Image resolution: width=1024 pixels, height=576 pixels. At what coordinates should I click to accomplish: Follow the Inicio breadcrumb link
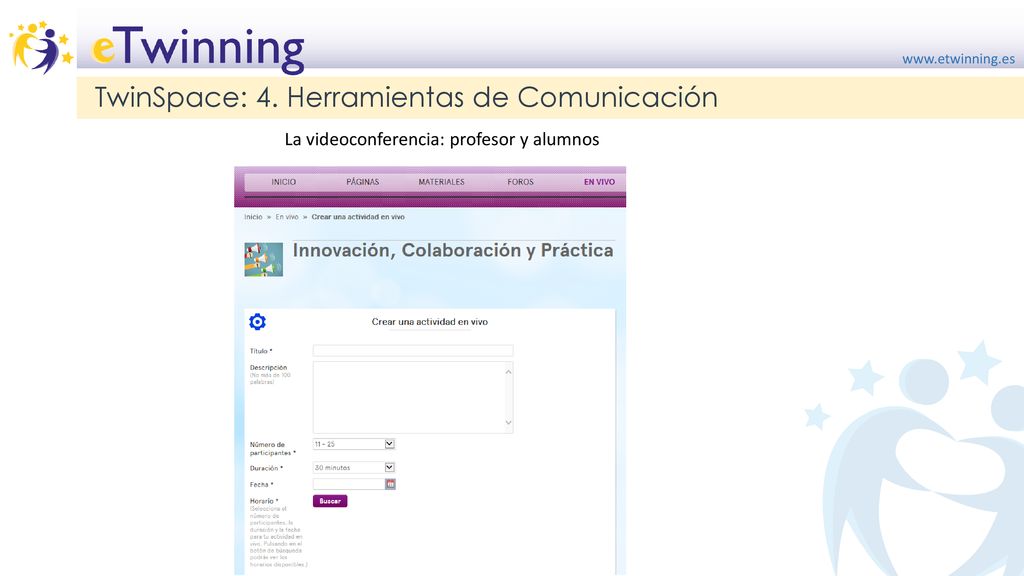[x=253, y=217]
